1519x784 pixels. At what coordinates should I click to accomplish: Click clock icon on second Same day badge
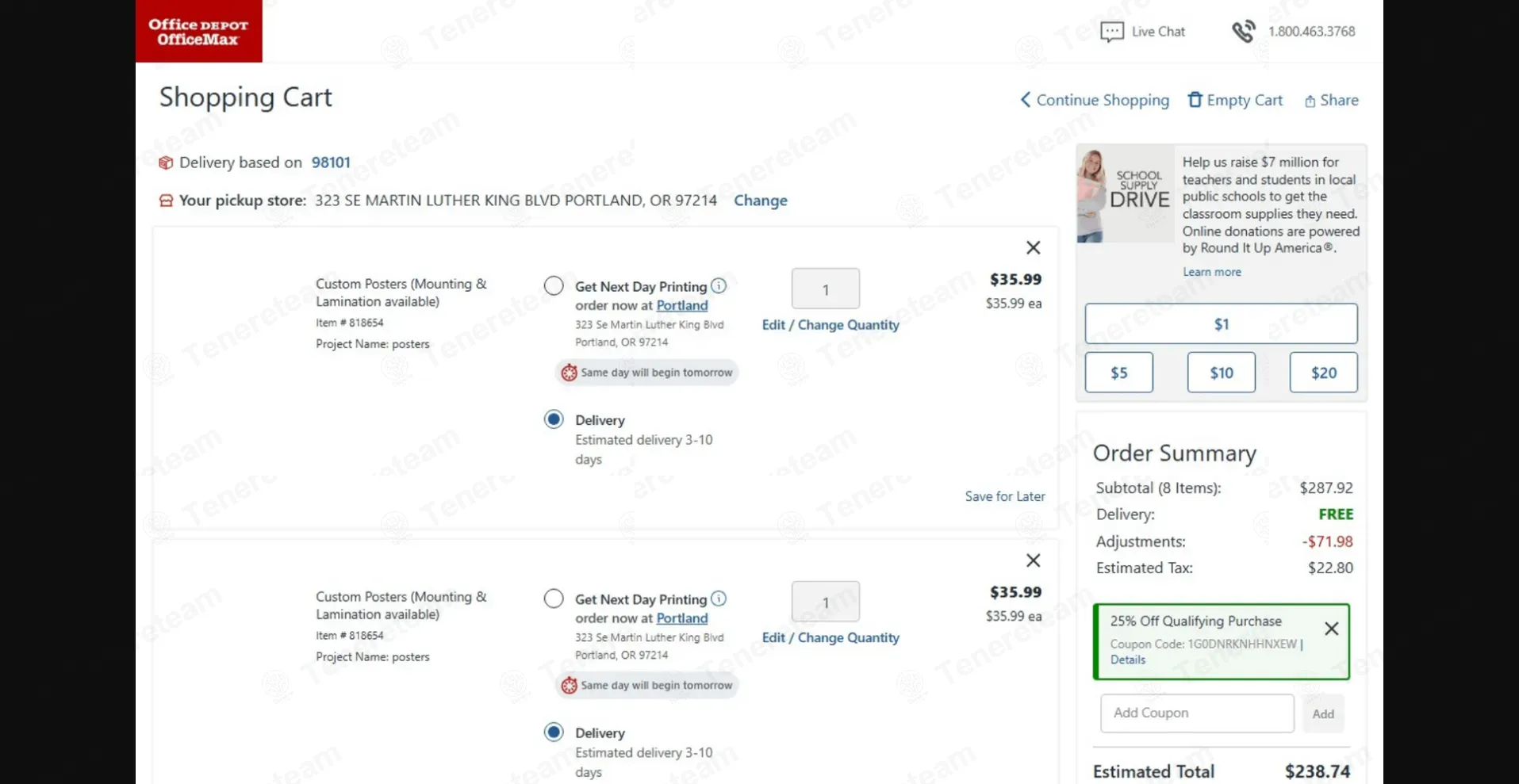569,686
